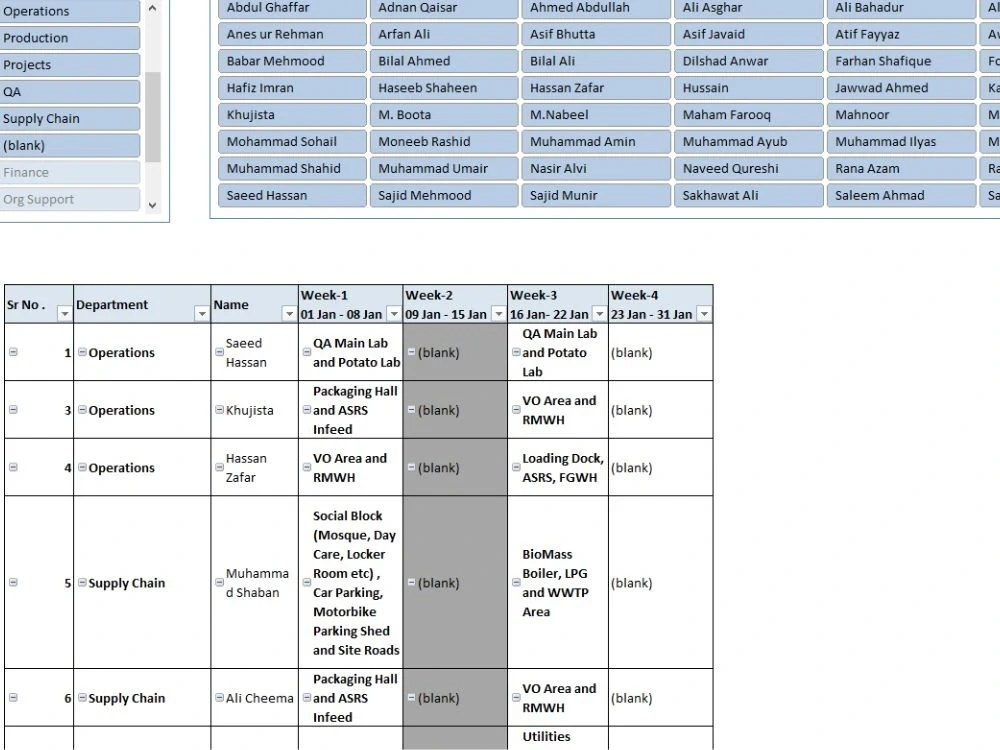
Task: Collapse Operations department in row 1
Action: click(82, 352)
